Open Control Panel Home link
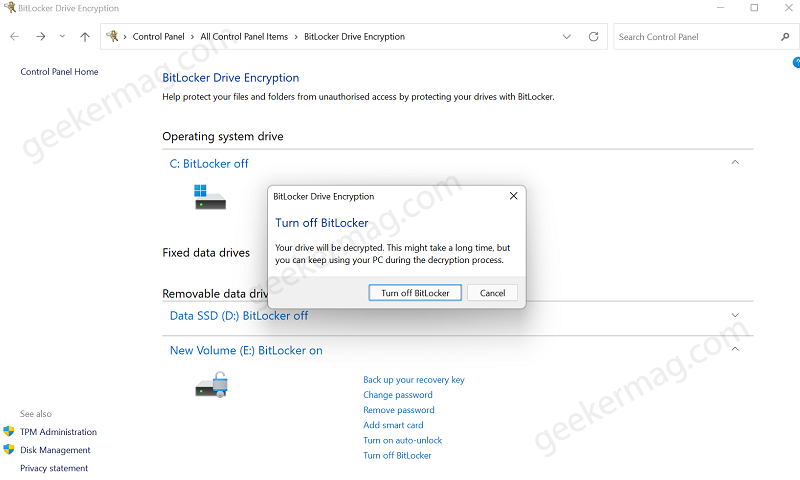This screenshot has height=480, width=800. tap(59, 72)
